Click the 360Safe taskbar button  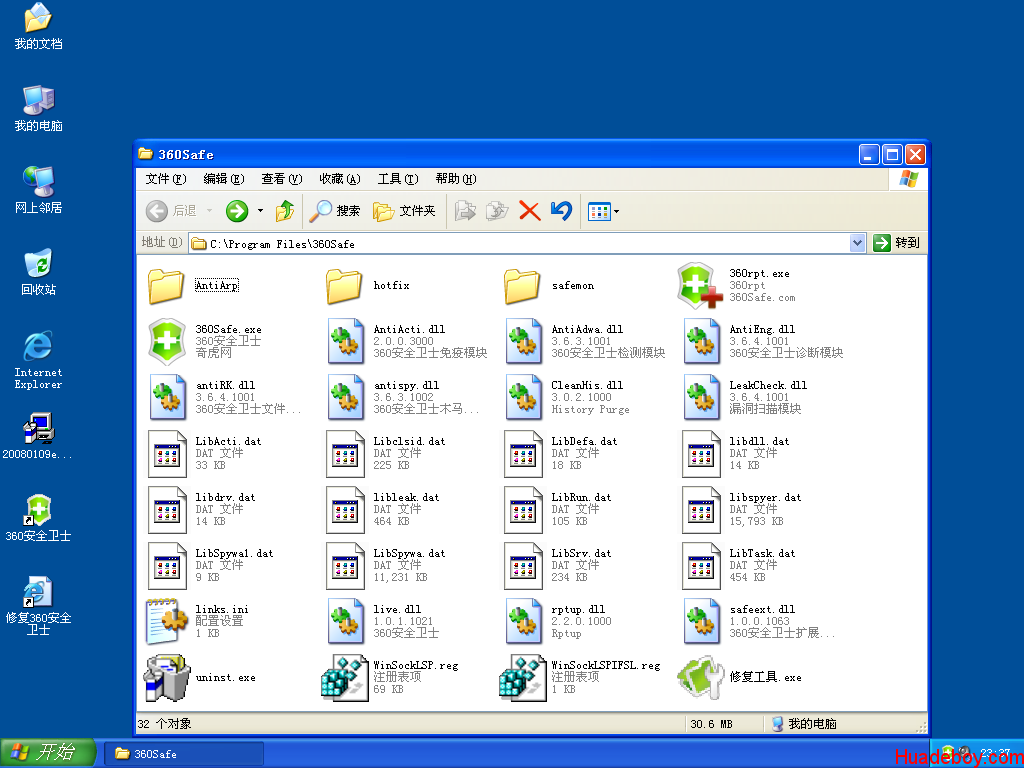pyautogui.click(x=184, y=754)
